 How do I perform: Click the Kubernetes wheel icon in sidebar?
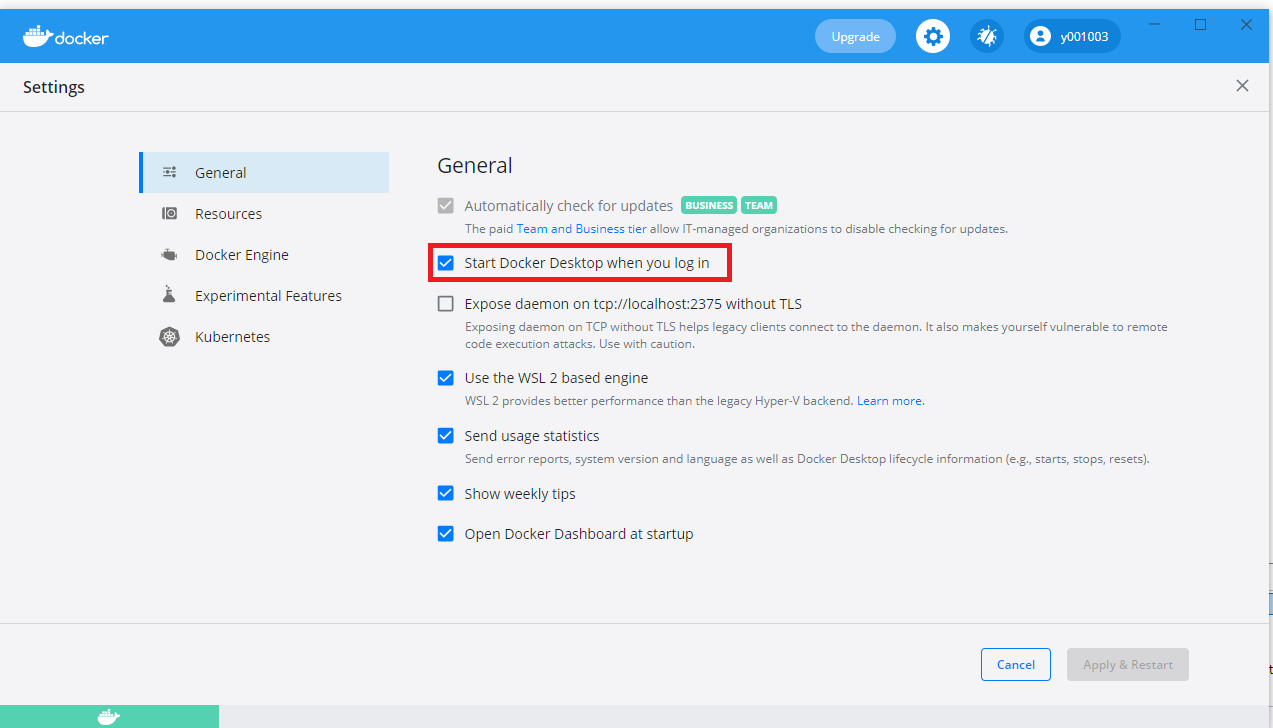[169, 337]
